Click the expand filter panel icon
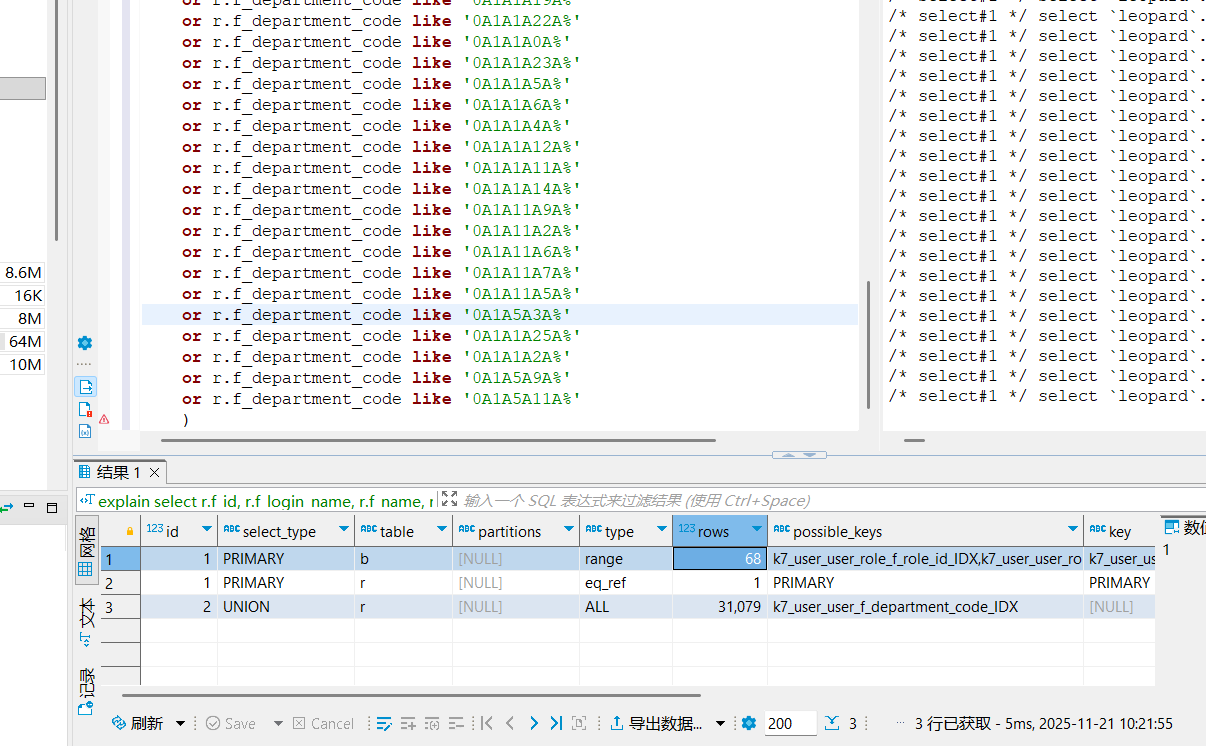The image size is (1206, 746). pos(449,500)
